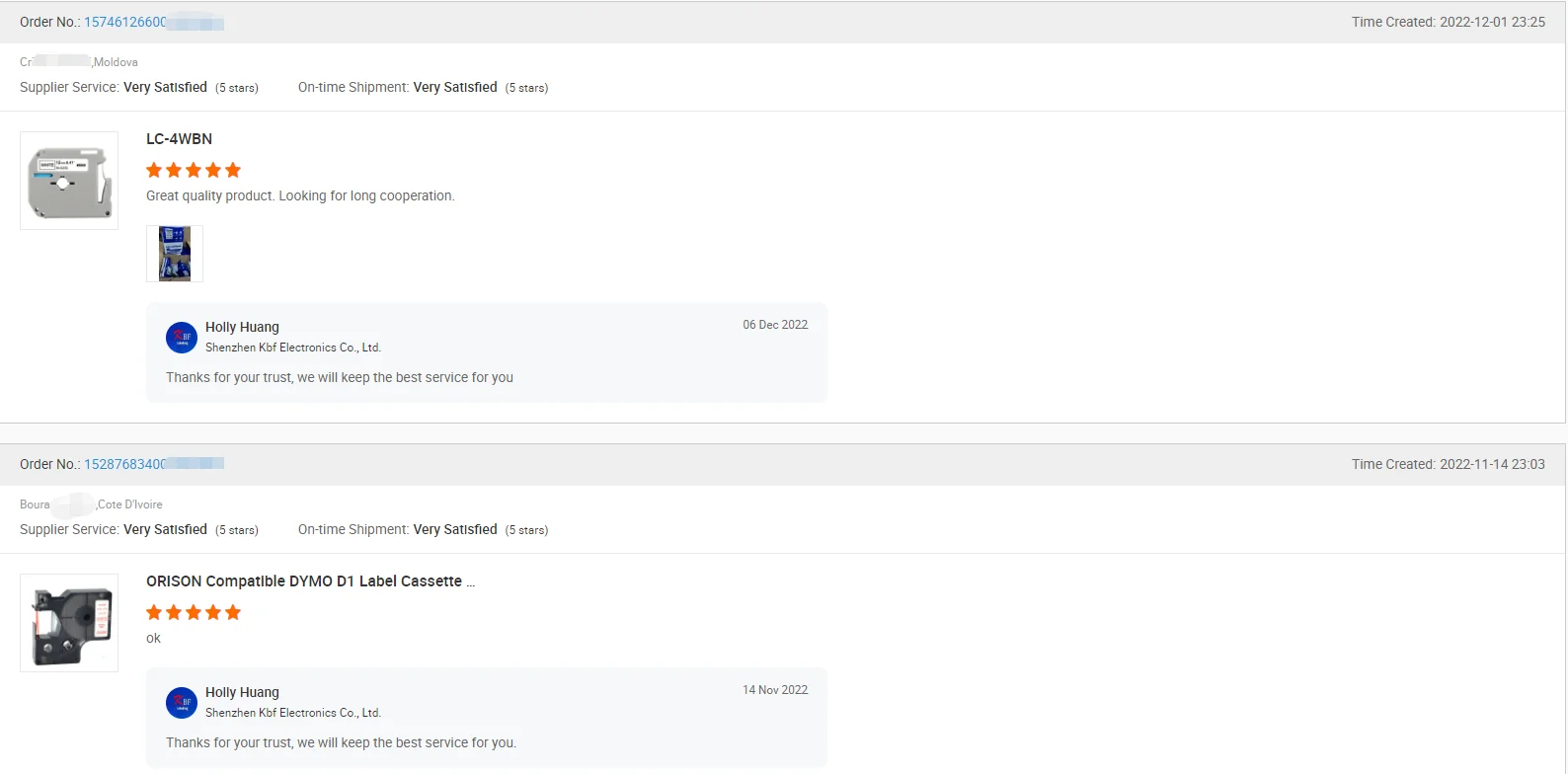This screenshot has height=774, width=1568.
Task: Click the LC-4WBN product thumbnail
Action: click(69, 181)
